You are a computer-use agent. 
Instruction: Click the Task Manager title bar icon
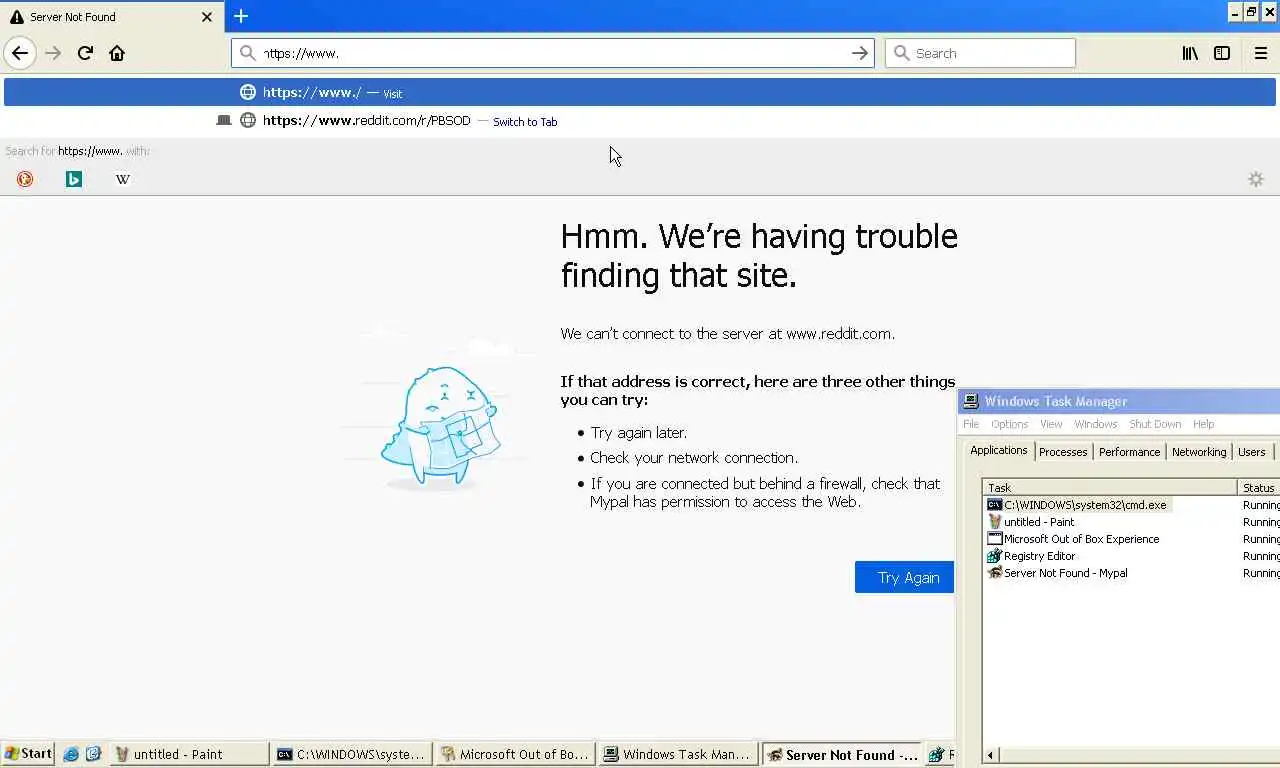coord(971,401)
